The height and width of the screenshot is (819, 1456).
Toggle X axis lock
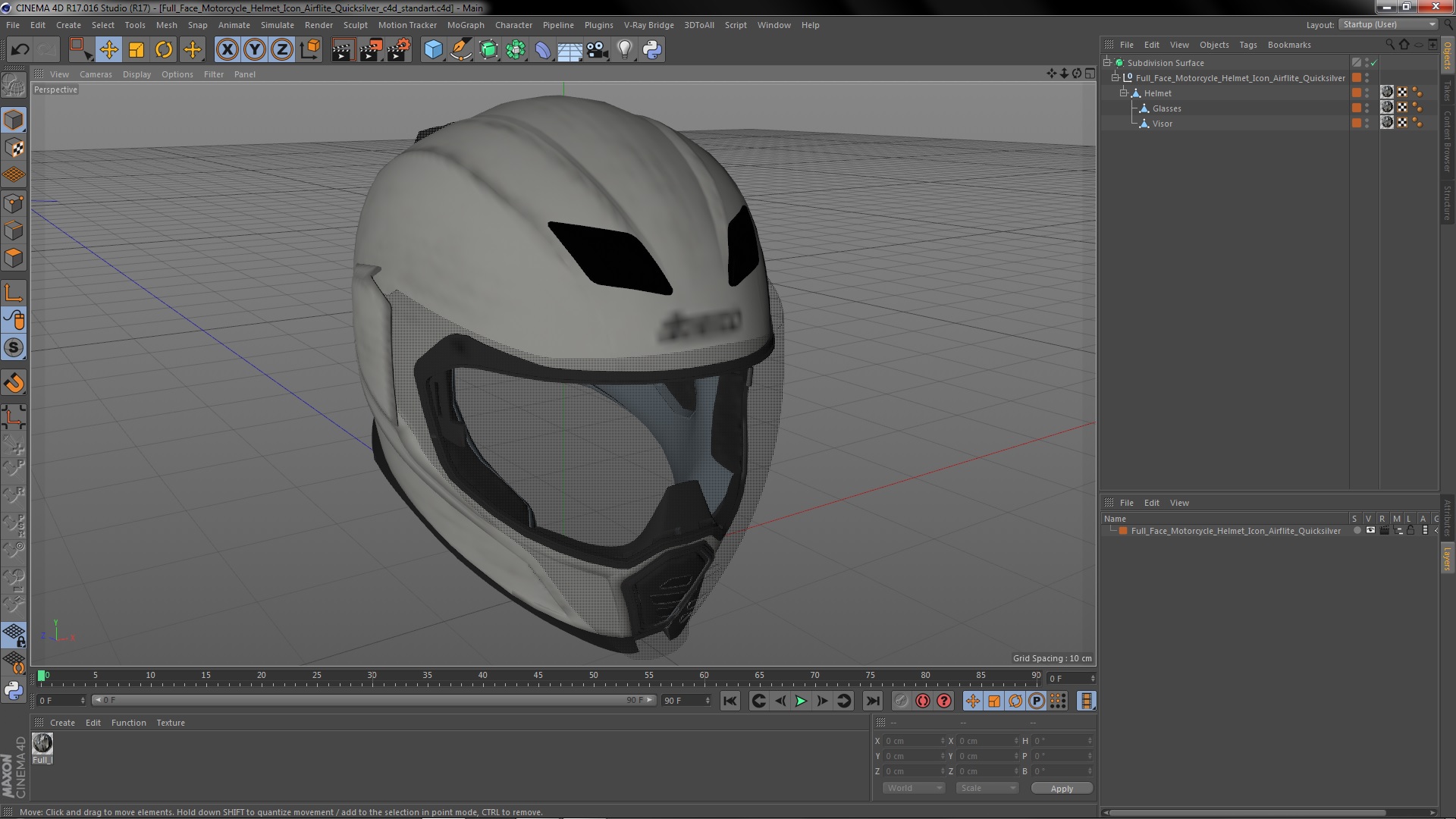(x=227, y=50)
